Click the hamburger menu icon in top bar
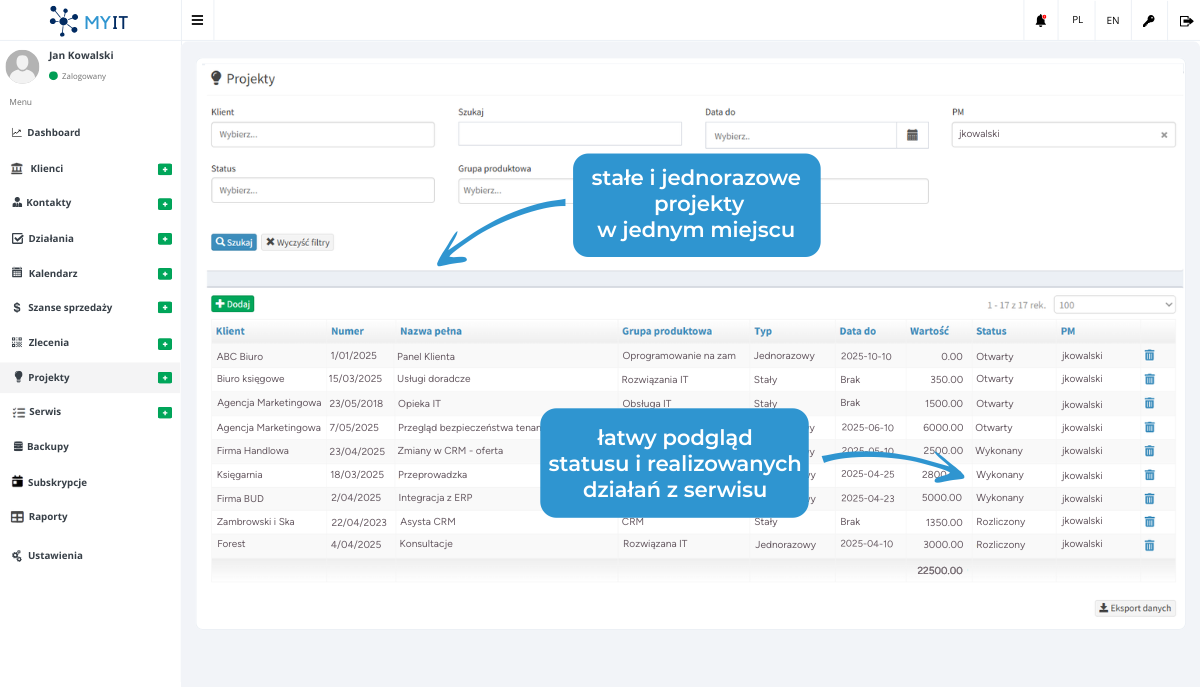The width and height of the screenshot is (1200, 687). pyautogui.click(x=197, y=20)
